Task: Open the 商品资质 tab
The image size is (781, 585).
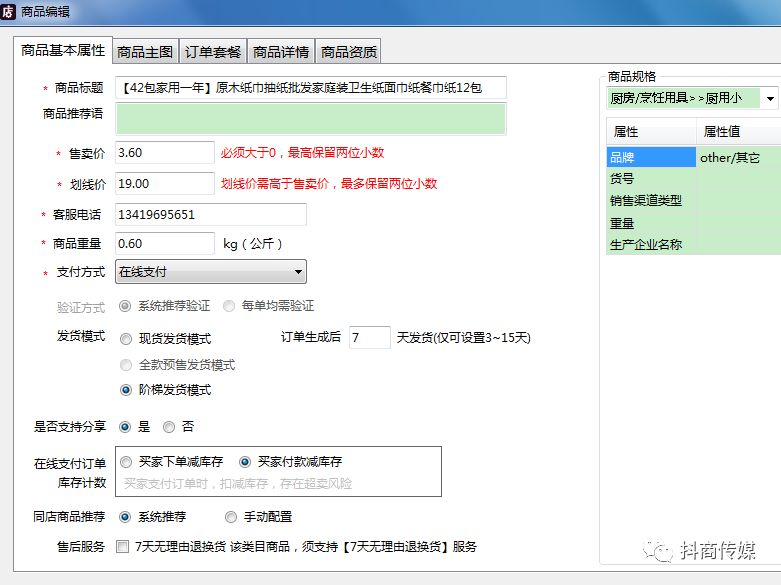Action: tap(348, 52)
